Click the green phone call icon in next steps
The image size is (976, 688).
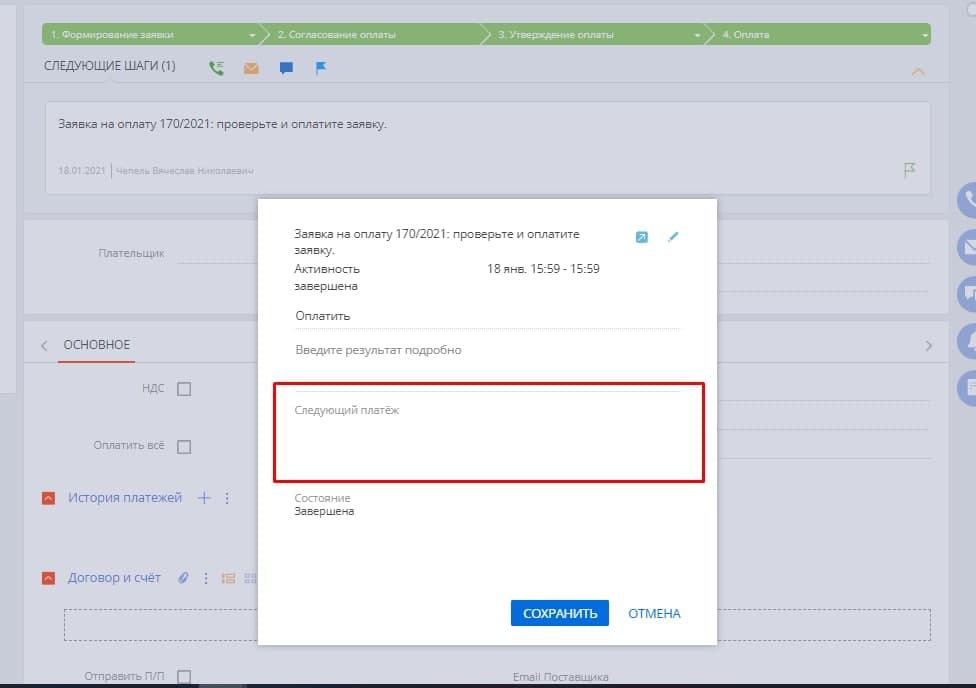coord(216,68)
